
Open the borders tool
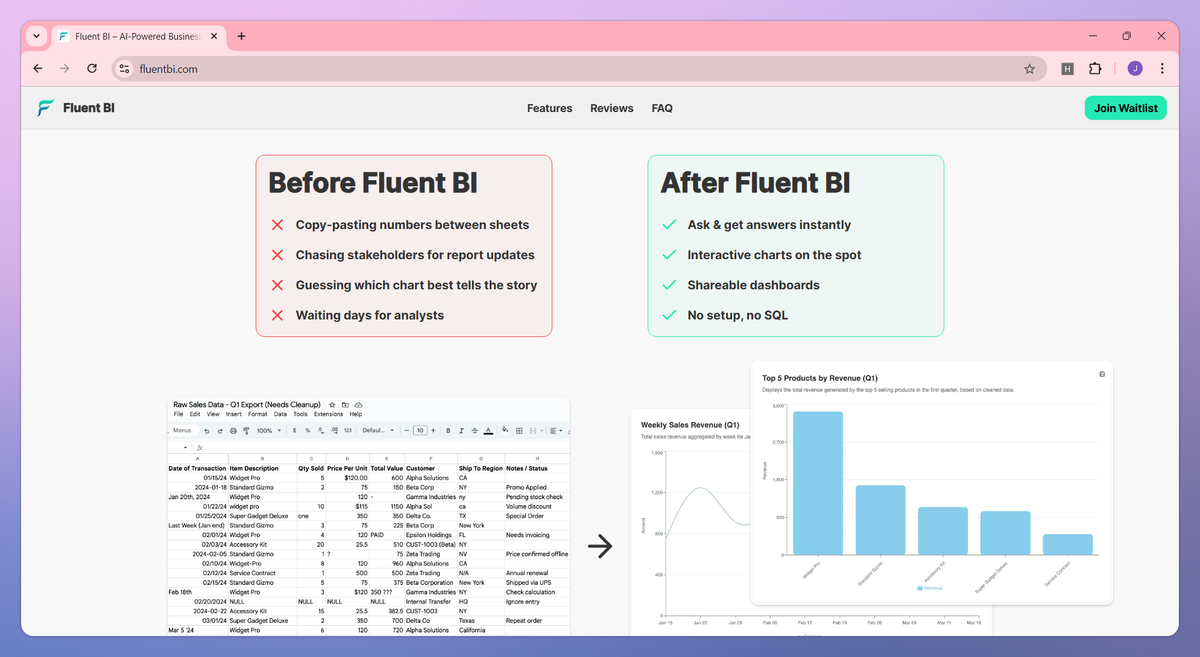[x=519, y=431]
